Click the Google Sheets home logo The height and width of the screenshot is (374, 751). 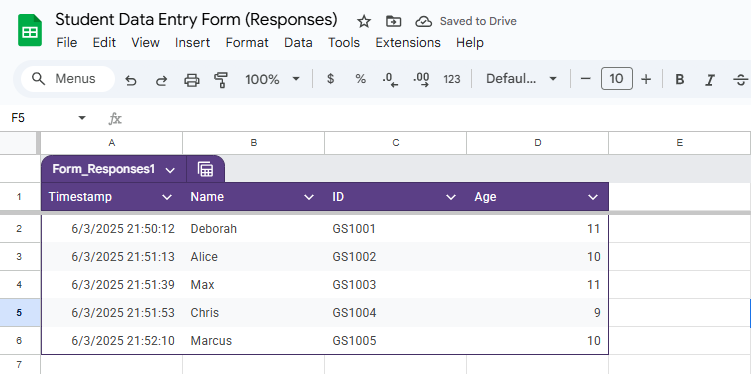click(x=30, y=30)
